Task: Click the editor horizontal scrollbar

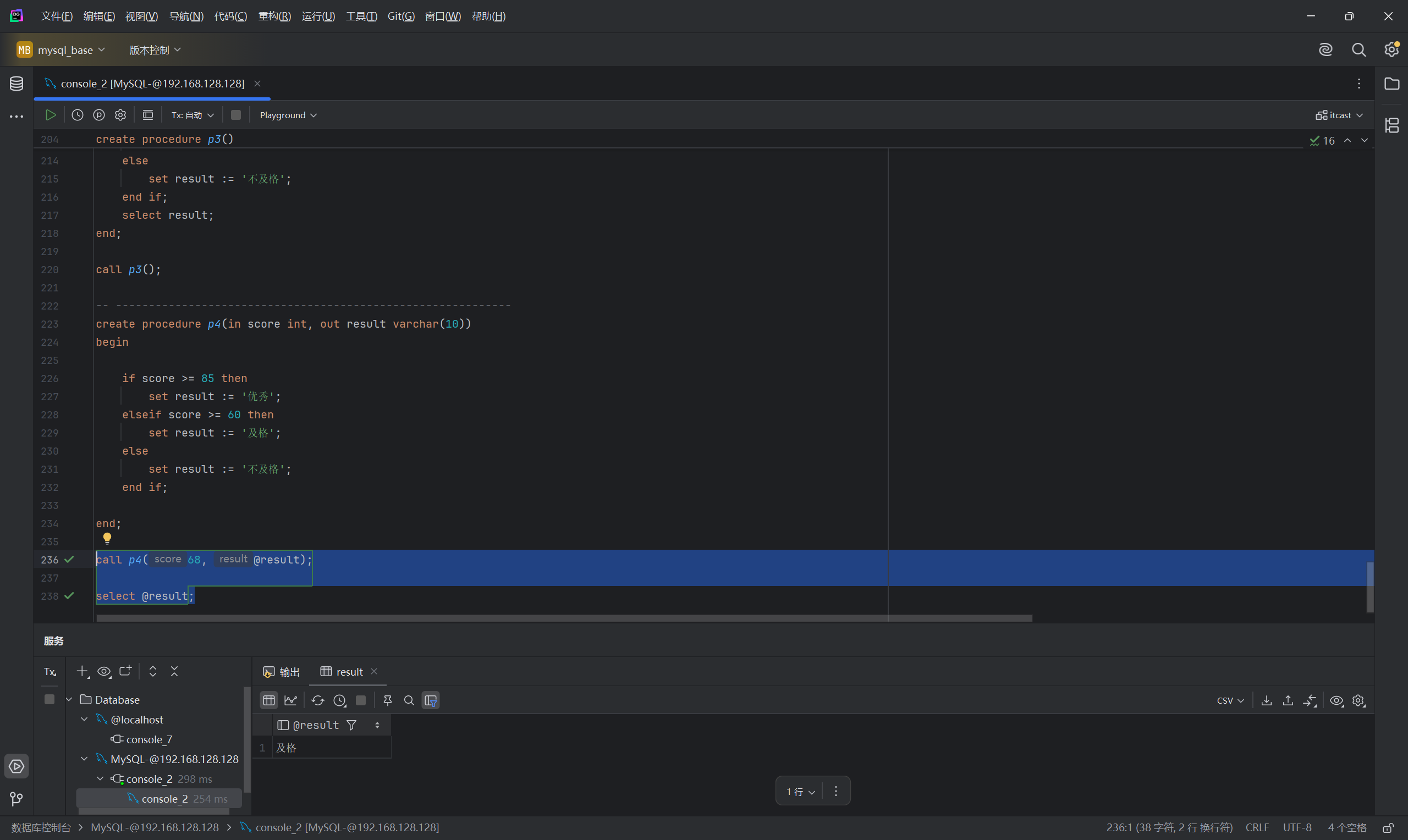Action: click(x=564, y=618)
